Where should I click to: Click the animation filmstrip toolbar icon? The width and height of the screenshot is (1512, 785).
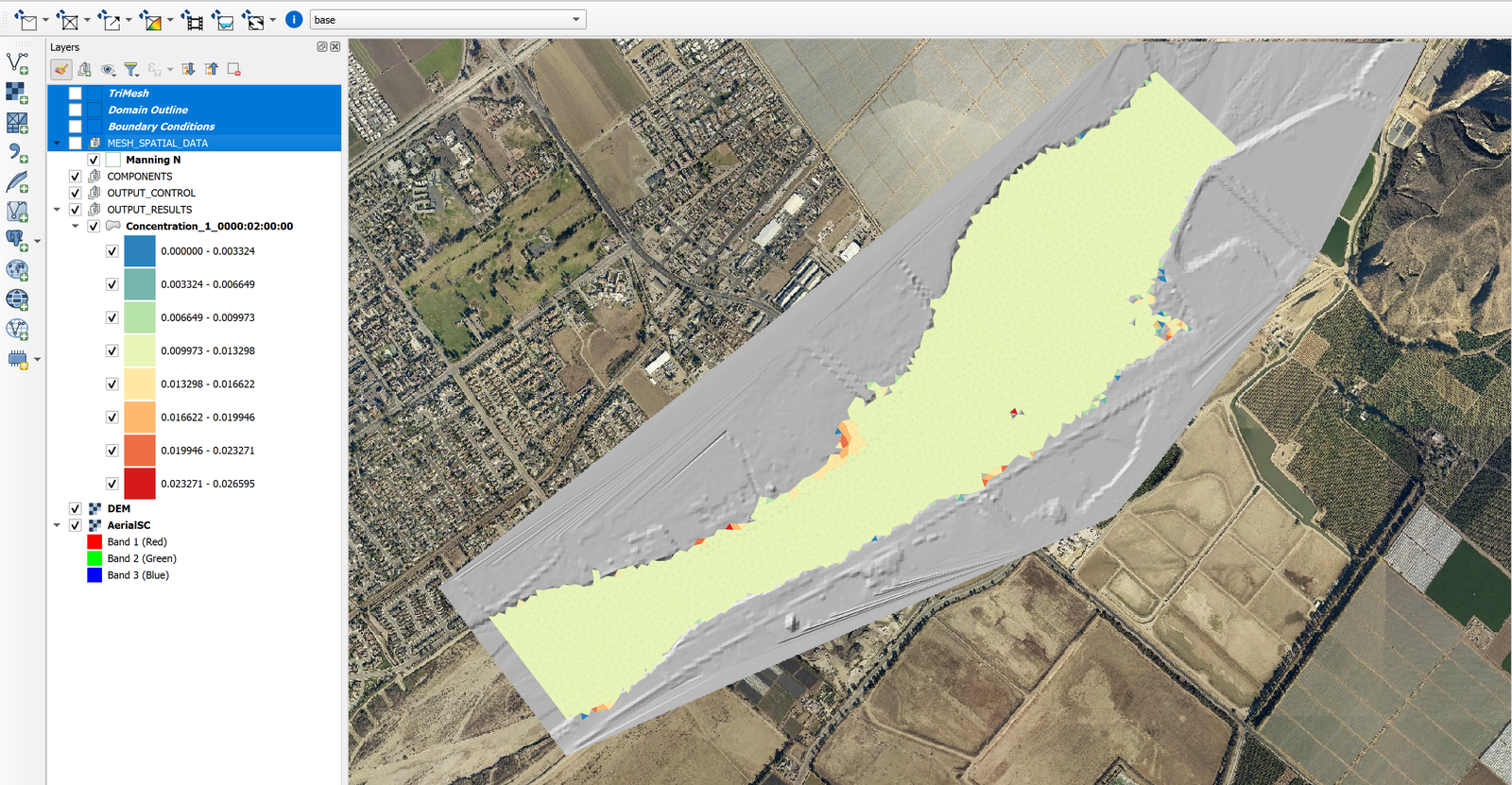tap(193, 20)
